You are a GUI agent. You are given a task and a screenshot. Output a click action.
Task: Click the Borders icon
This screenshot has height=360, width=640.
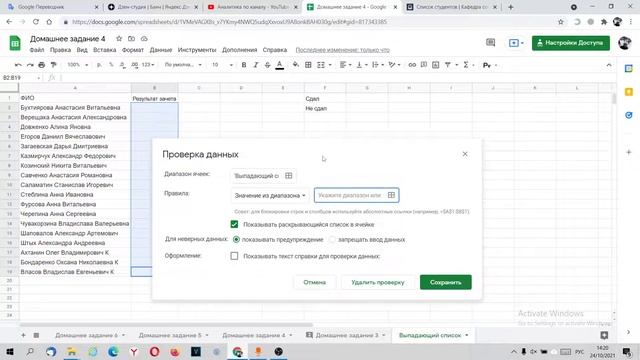pos(308,65)
